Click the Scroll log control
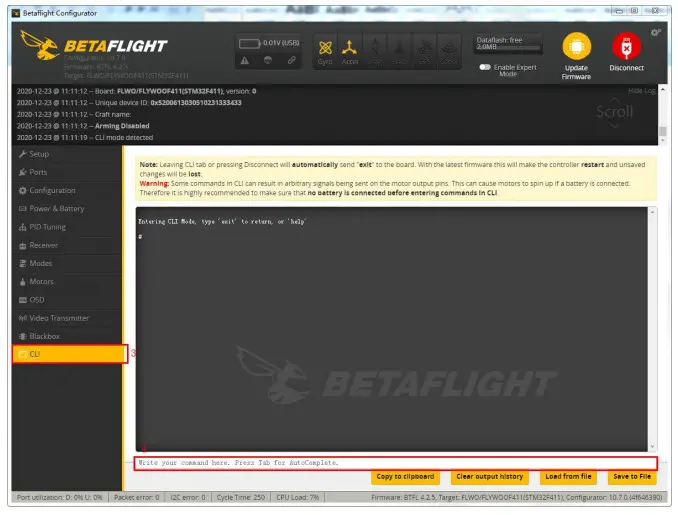Screen dimensions: 678x515 pyautogui.click(x=614, y=112)
